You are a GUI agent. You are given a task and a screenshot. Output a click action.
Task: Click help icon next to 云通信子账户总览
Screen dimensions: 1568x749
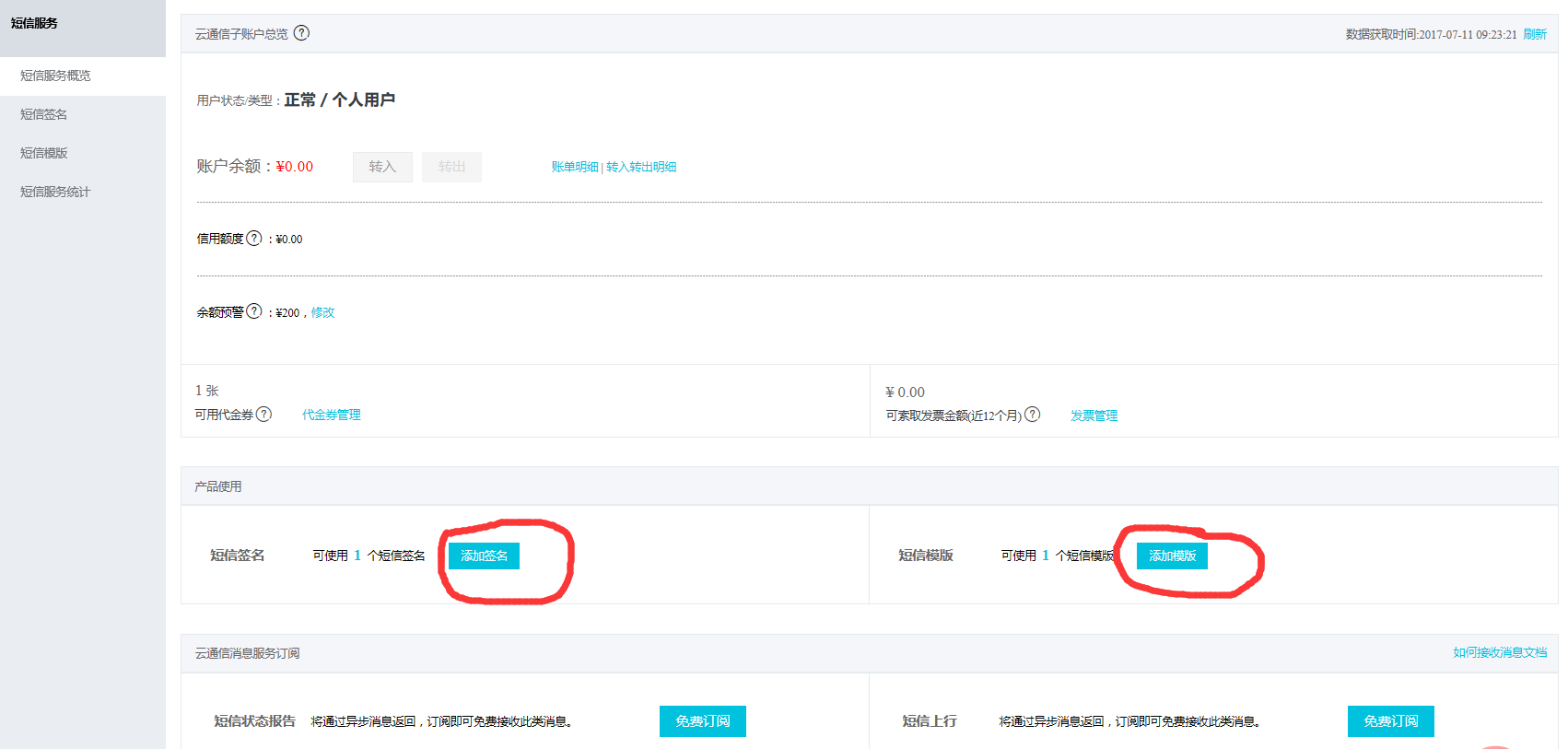(301, 33)
